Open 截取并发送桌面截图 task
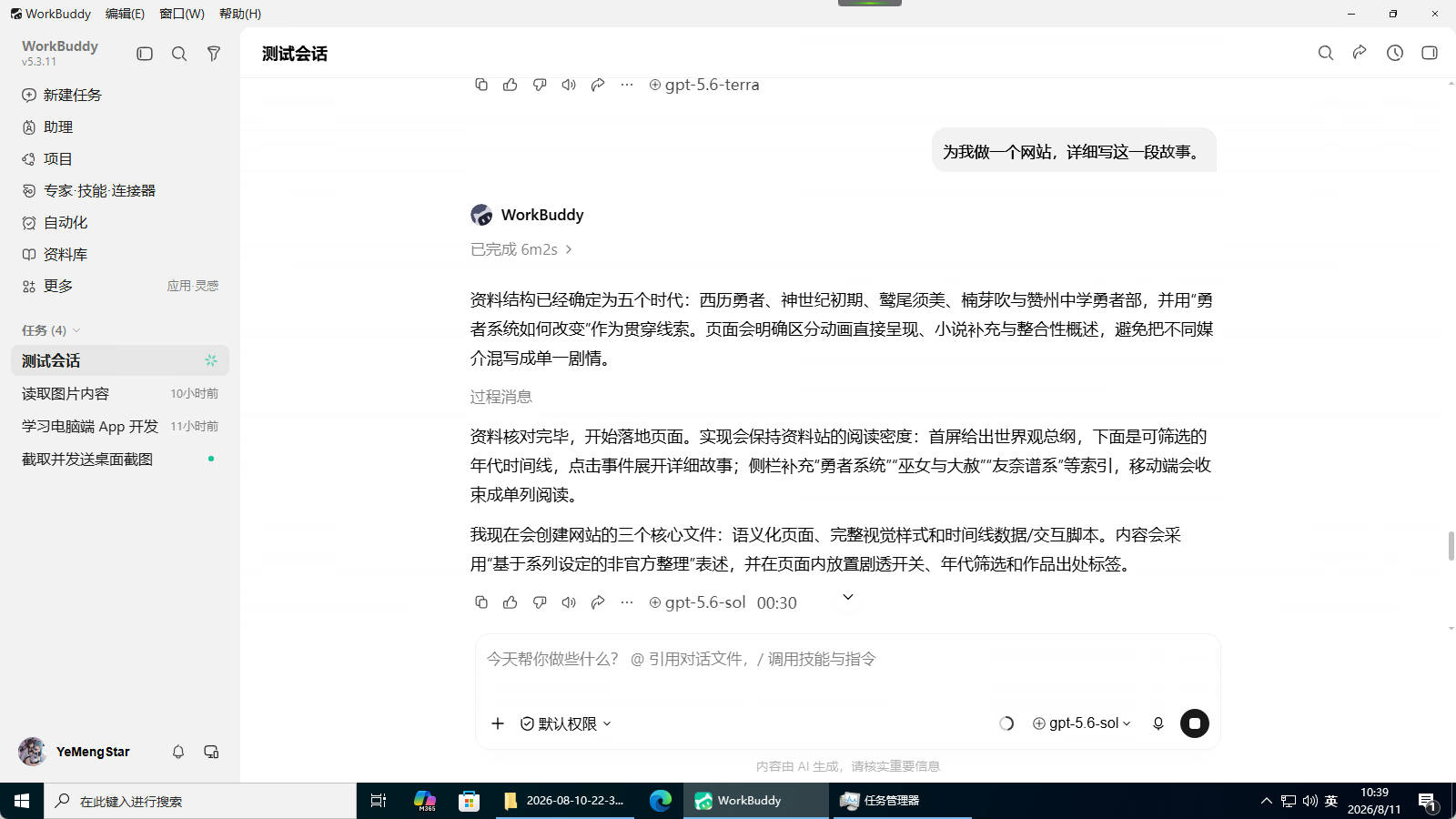1456x819 pixels. [x=120, y=459]
